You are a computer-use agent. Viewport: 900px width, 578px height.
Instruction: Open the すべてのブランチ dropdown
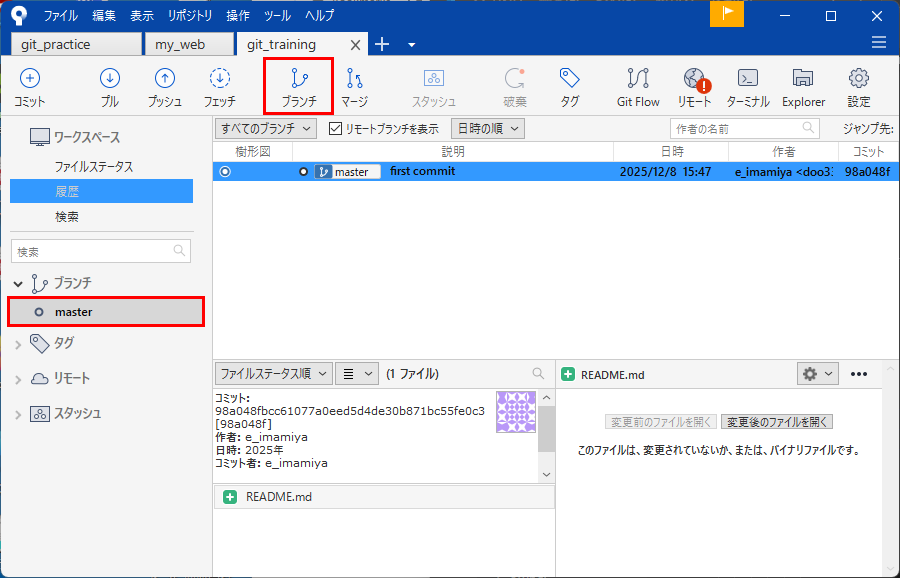266,129
